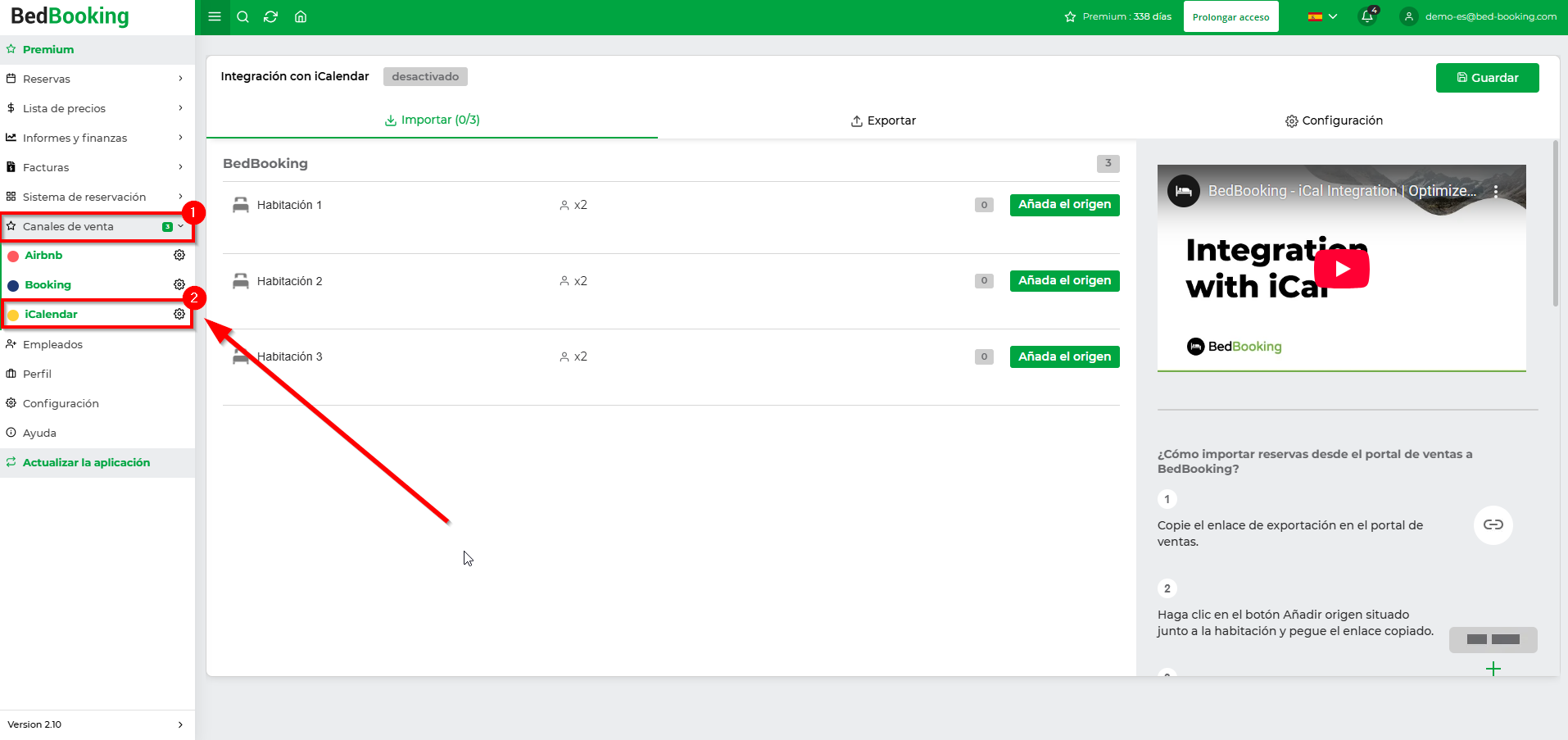Image resolution: width=1568 pixels, height=740 pixels.
Task: Click the link chain icon in step 1
Action: pos(1493,524)
